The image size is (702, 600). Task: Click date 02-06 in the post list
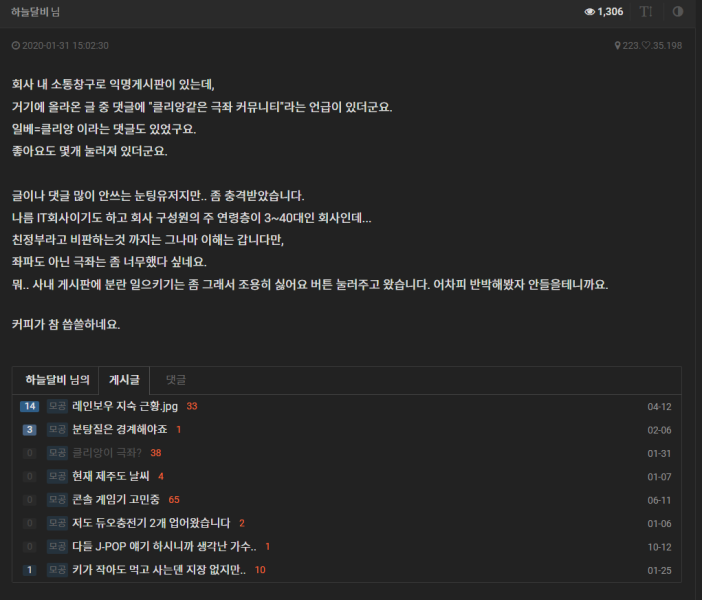pyautogui.click(x=659, y=430)
